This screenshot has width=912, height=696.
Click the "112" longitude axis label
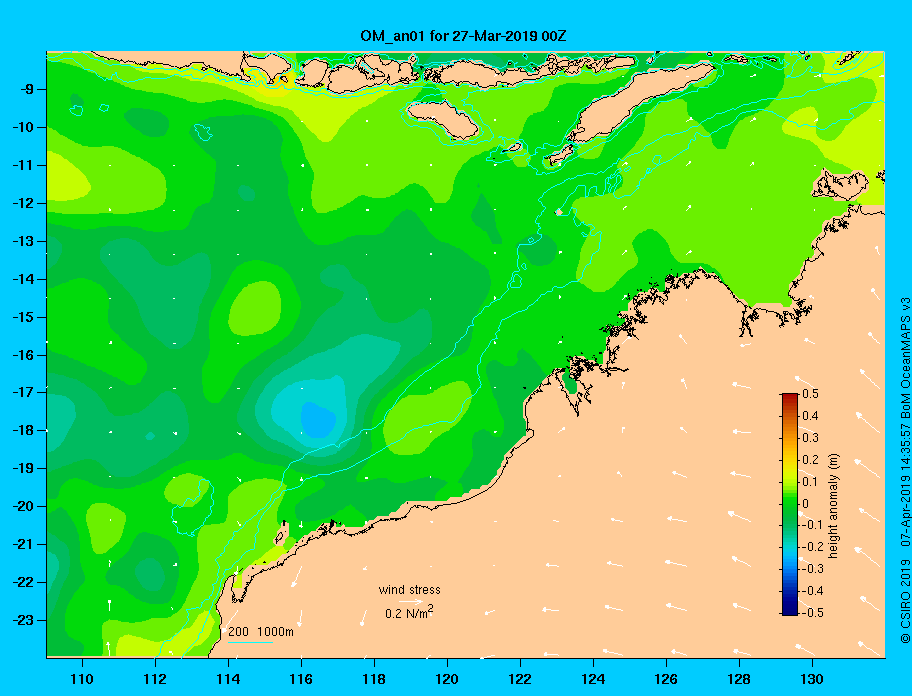click(155, 679)
